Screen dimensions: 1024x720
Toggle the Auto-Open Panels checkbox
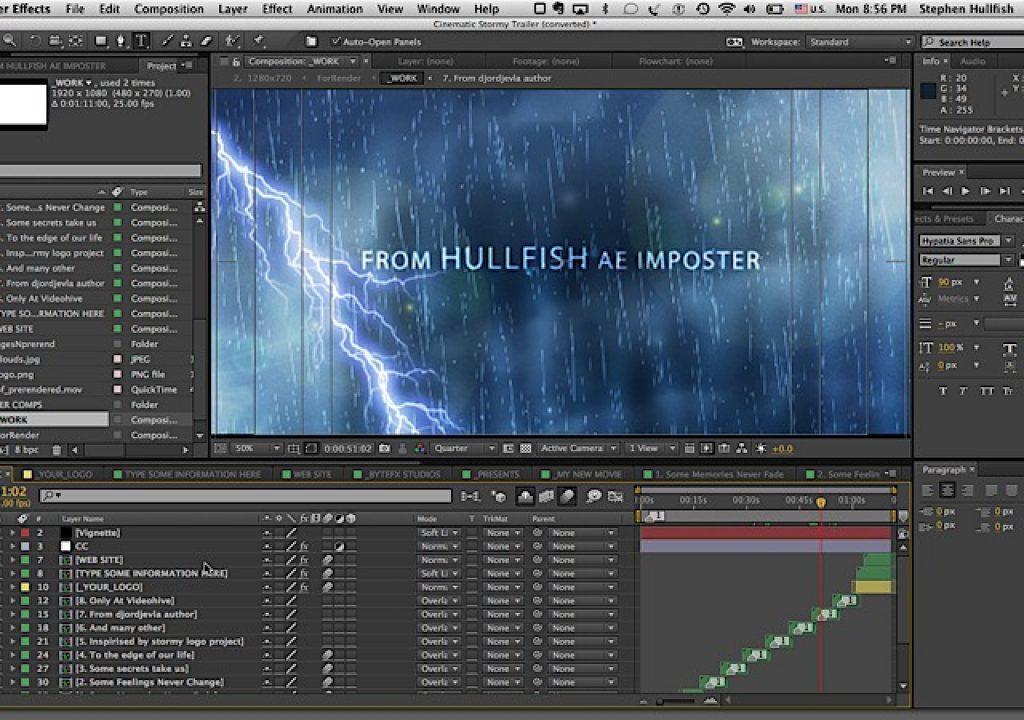(336, 41)
